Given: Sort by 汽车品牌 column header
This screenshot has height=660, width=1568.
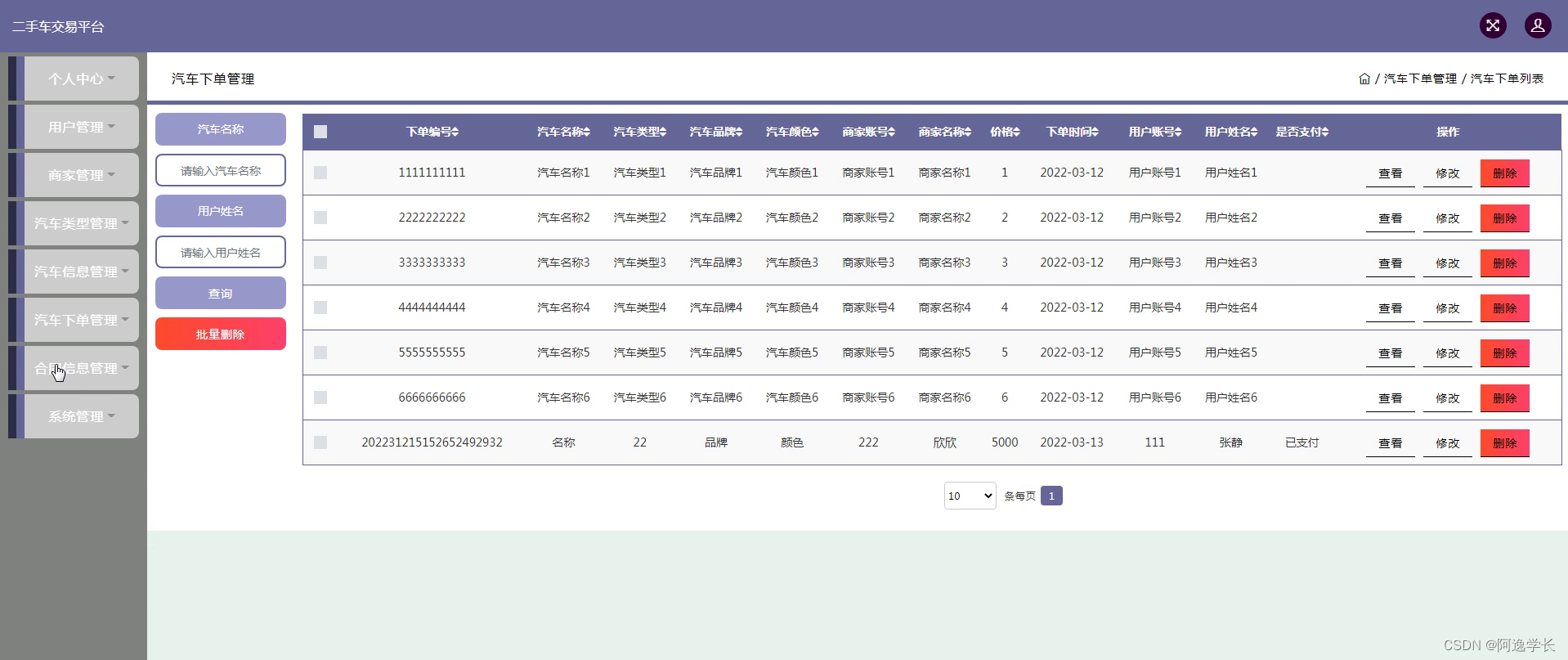Looking at the screenshot, I should [716, 132].
